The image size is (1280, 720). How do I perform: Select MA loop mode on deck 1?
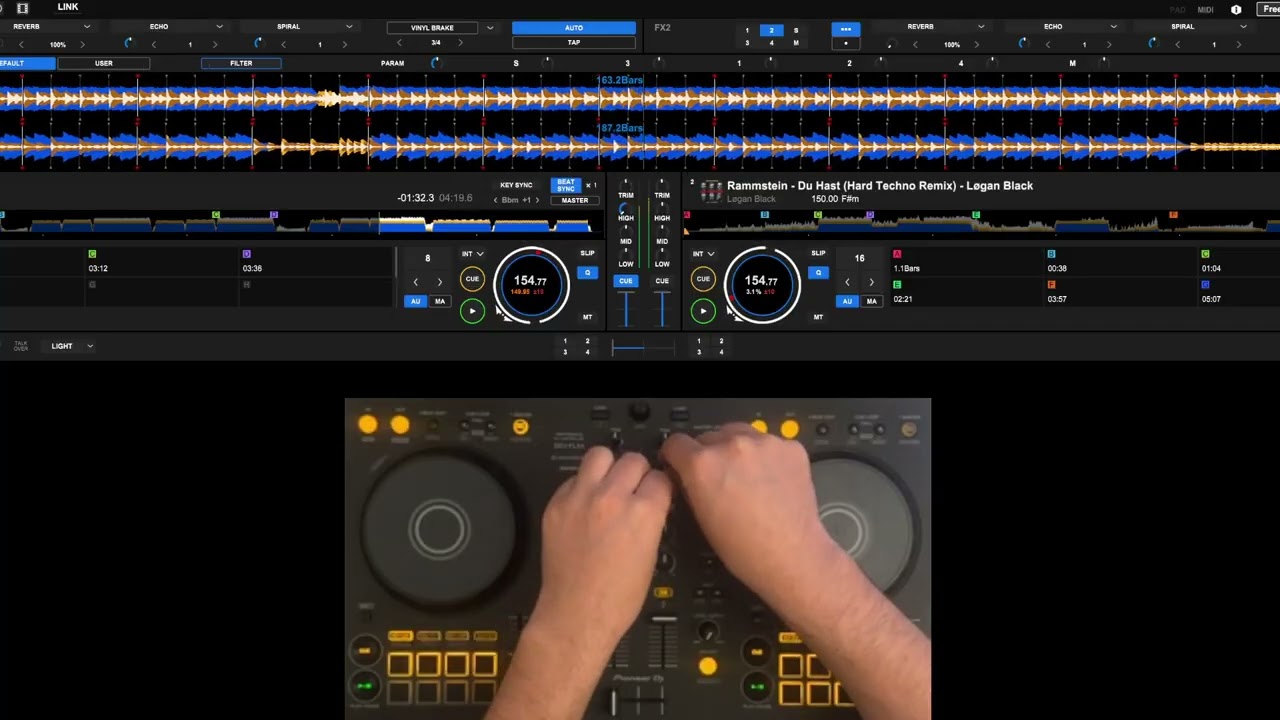[x=439, y=301]
